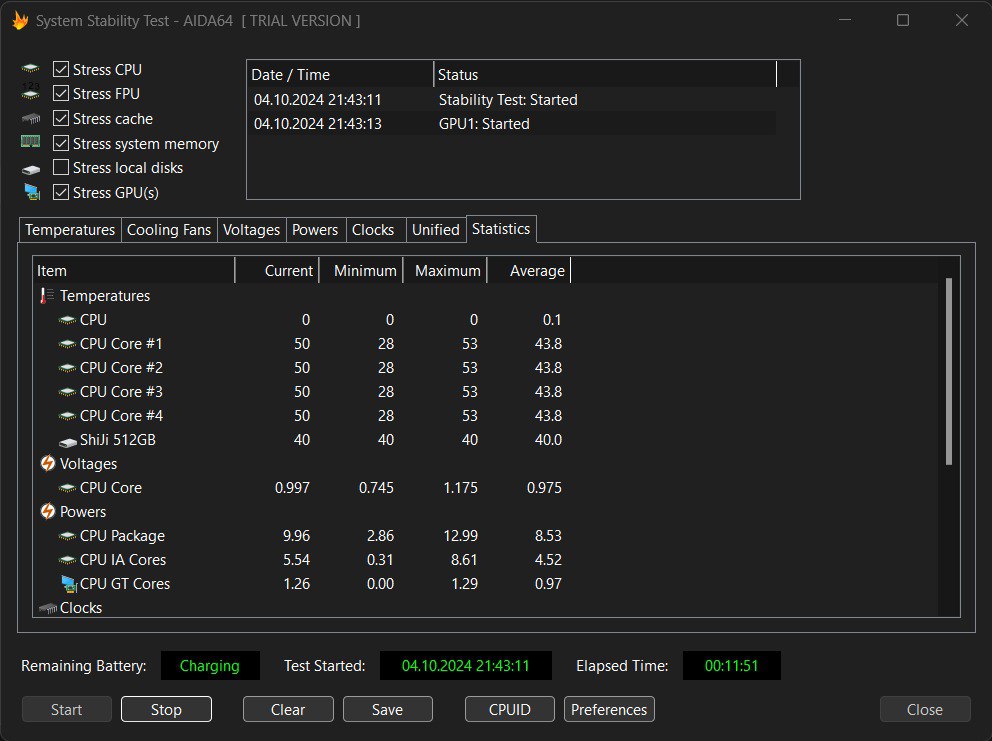The width and height of the screenshot is (992, 741).
Task: Switch to the Voltages tab
Action: click(x=251, y=230)
